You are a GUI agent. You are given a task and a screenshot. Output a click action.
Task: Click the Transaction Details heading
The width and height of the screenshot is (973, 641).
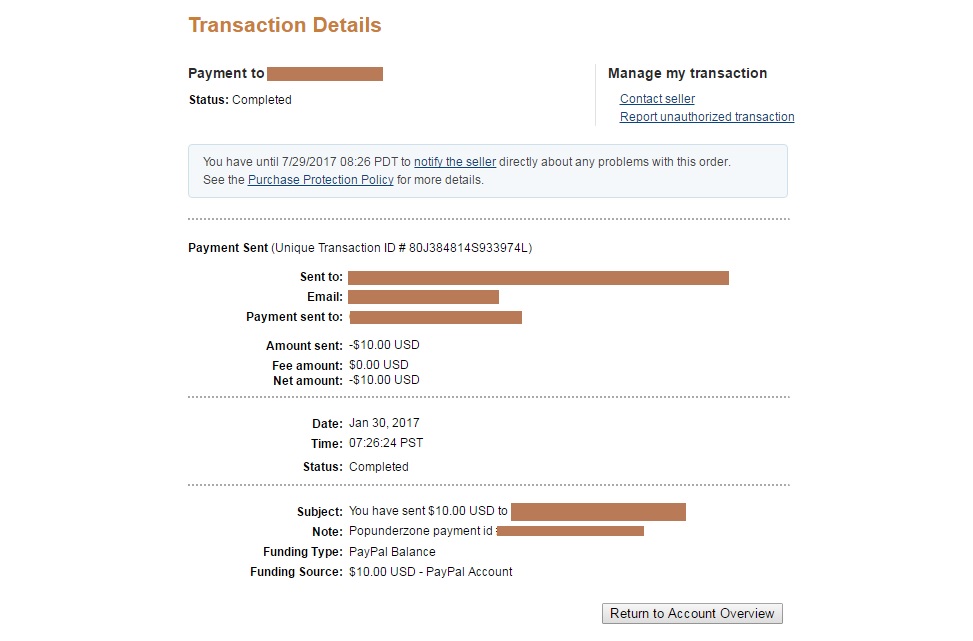pyautogui.click(x=285, y=25)
